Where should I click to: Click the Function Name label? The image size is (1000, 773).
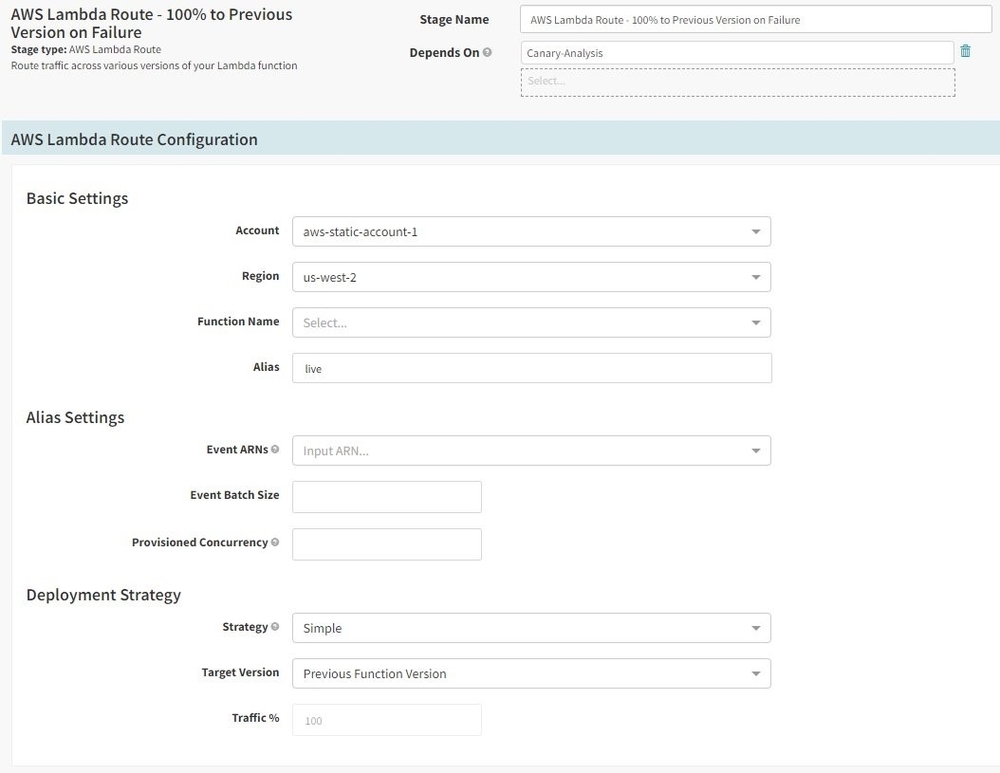point(238,321)
